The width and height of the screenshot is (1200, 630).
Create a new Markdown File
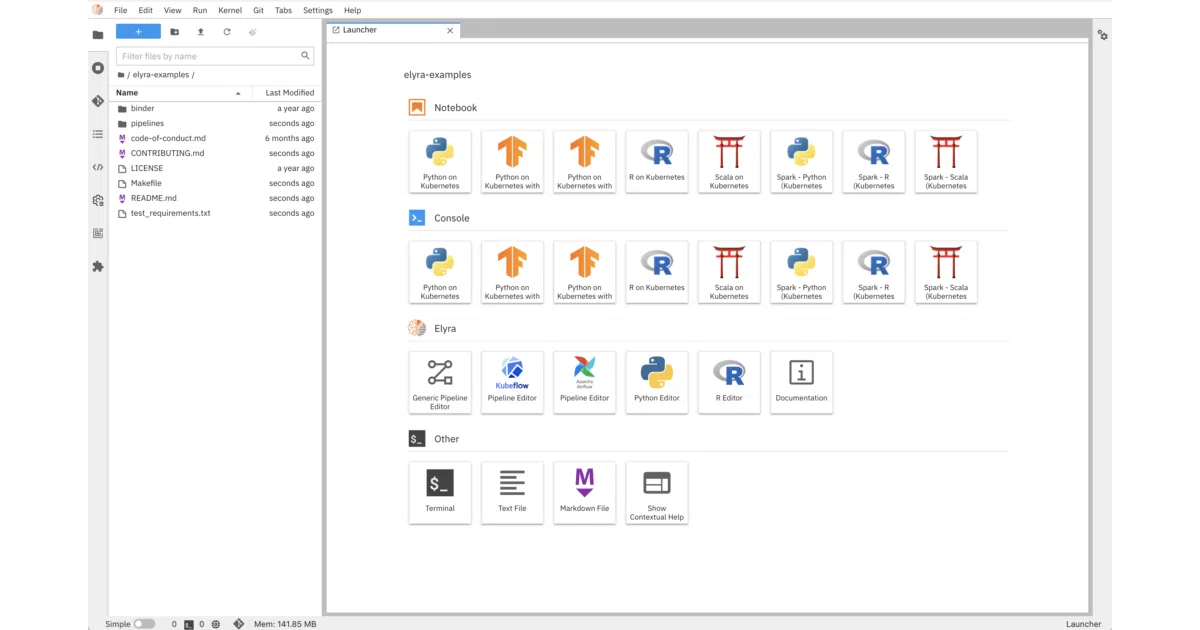pos(585,493)
